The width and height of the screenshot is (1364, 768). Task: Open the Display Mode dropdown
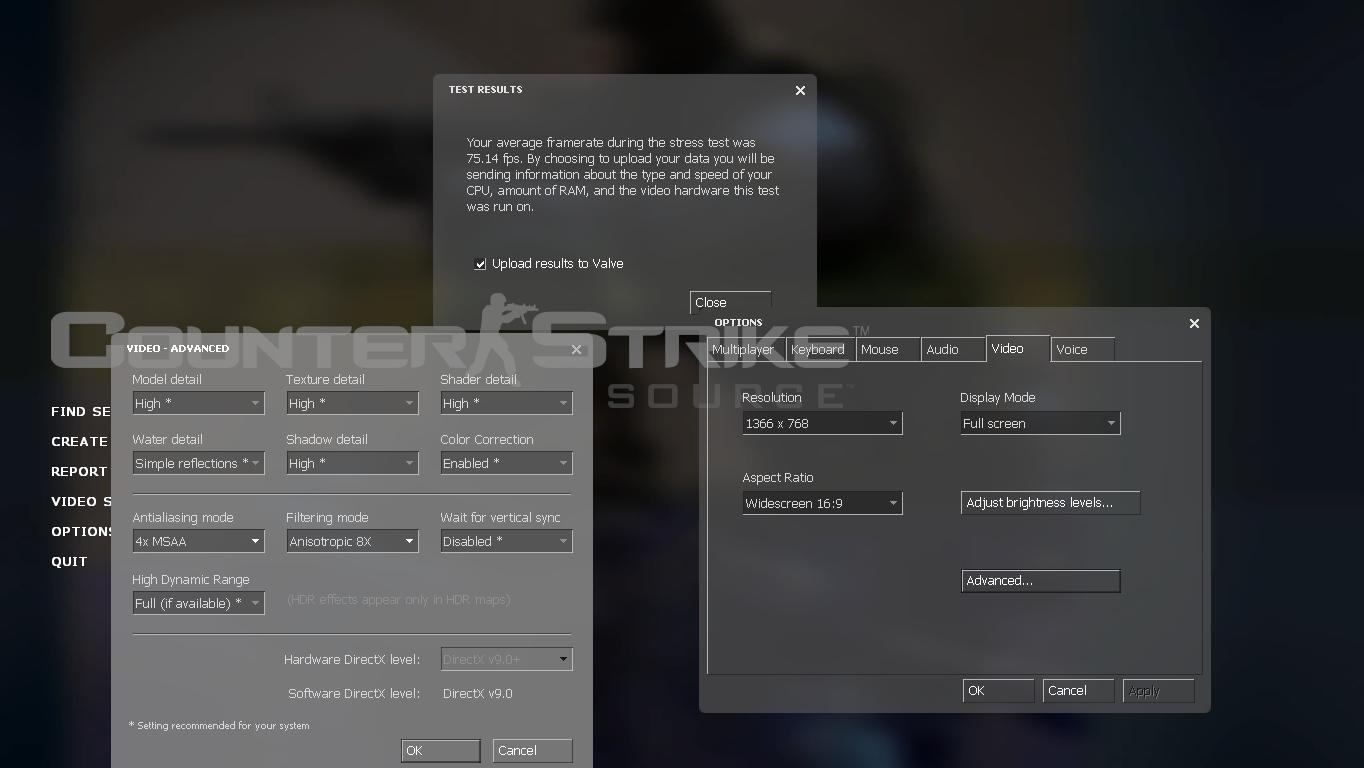coord(1040,423)
